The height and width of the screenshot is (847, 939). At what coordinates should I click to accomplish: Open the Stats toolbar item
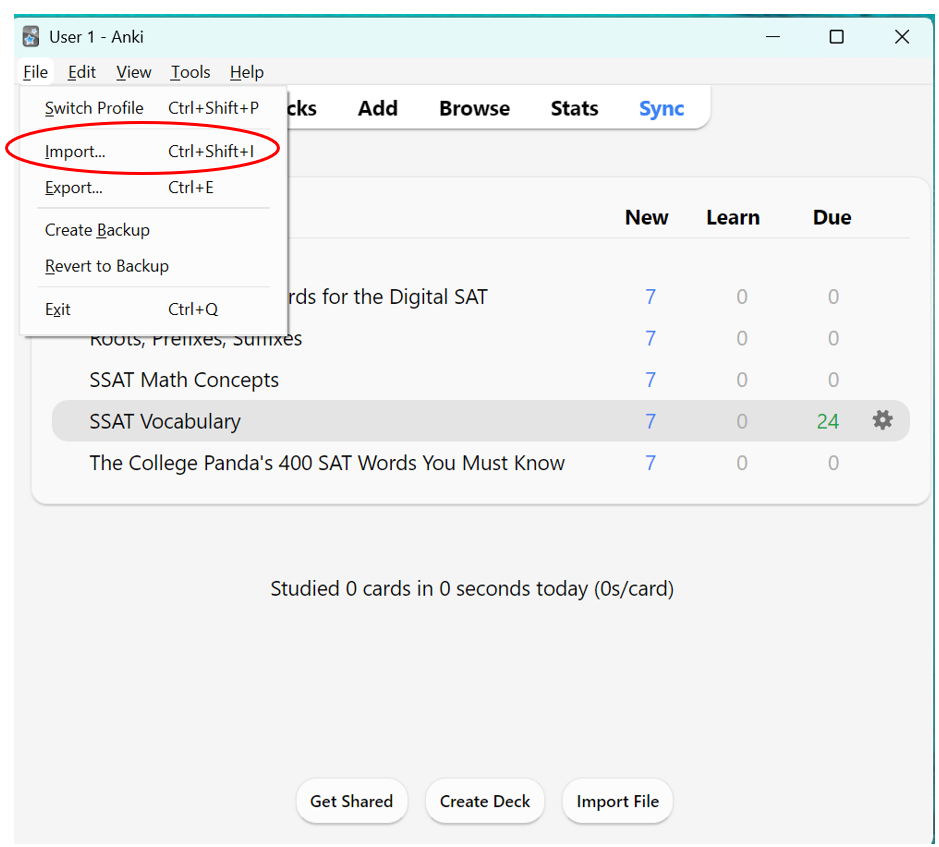point(574,108)
